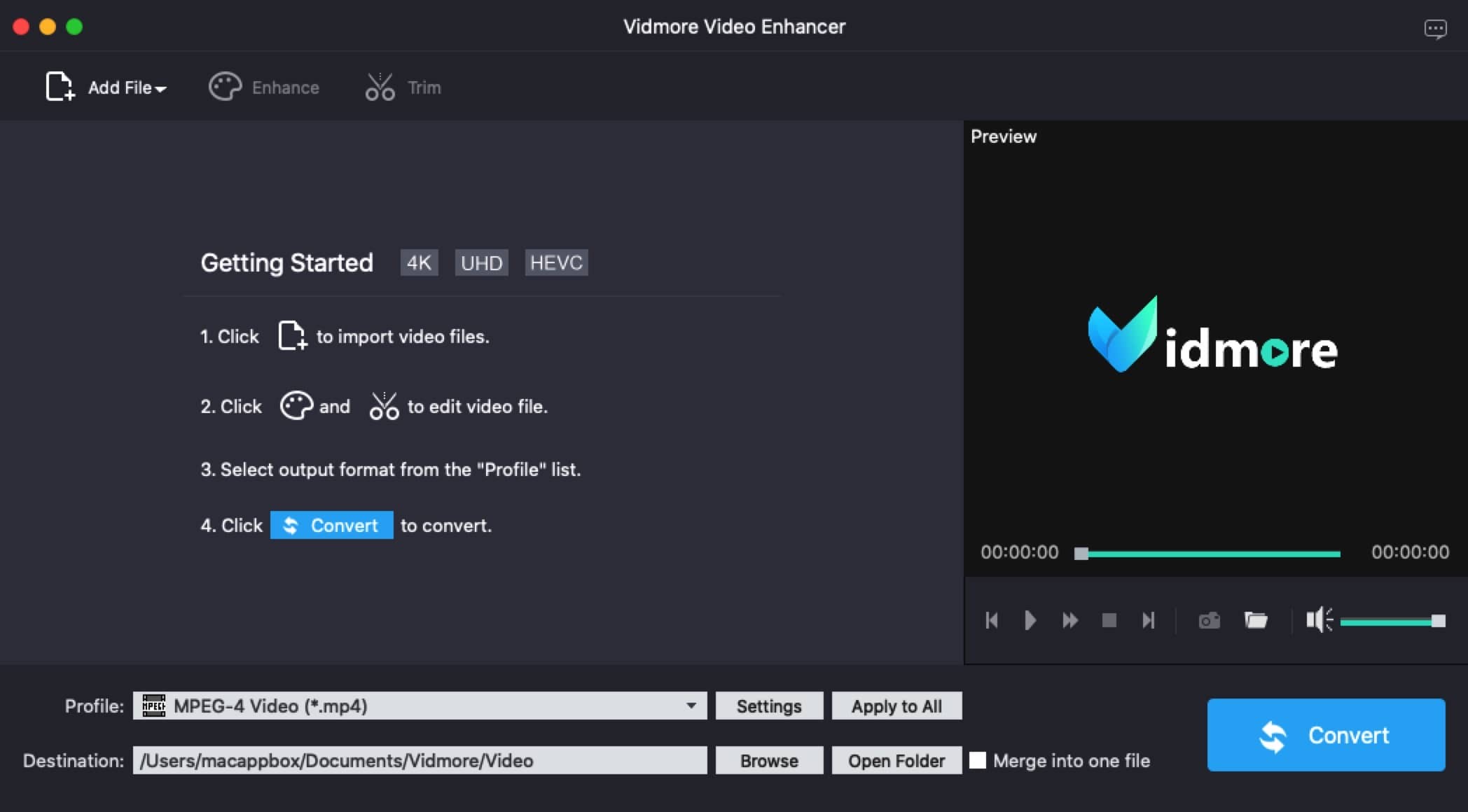Click the UHD badge

coord(481,262)
